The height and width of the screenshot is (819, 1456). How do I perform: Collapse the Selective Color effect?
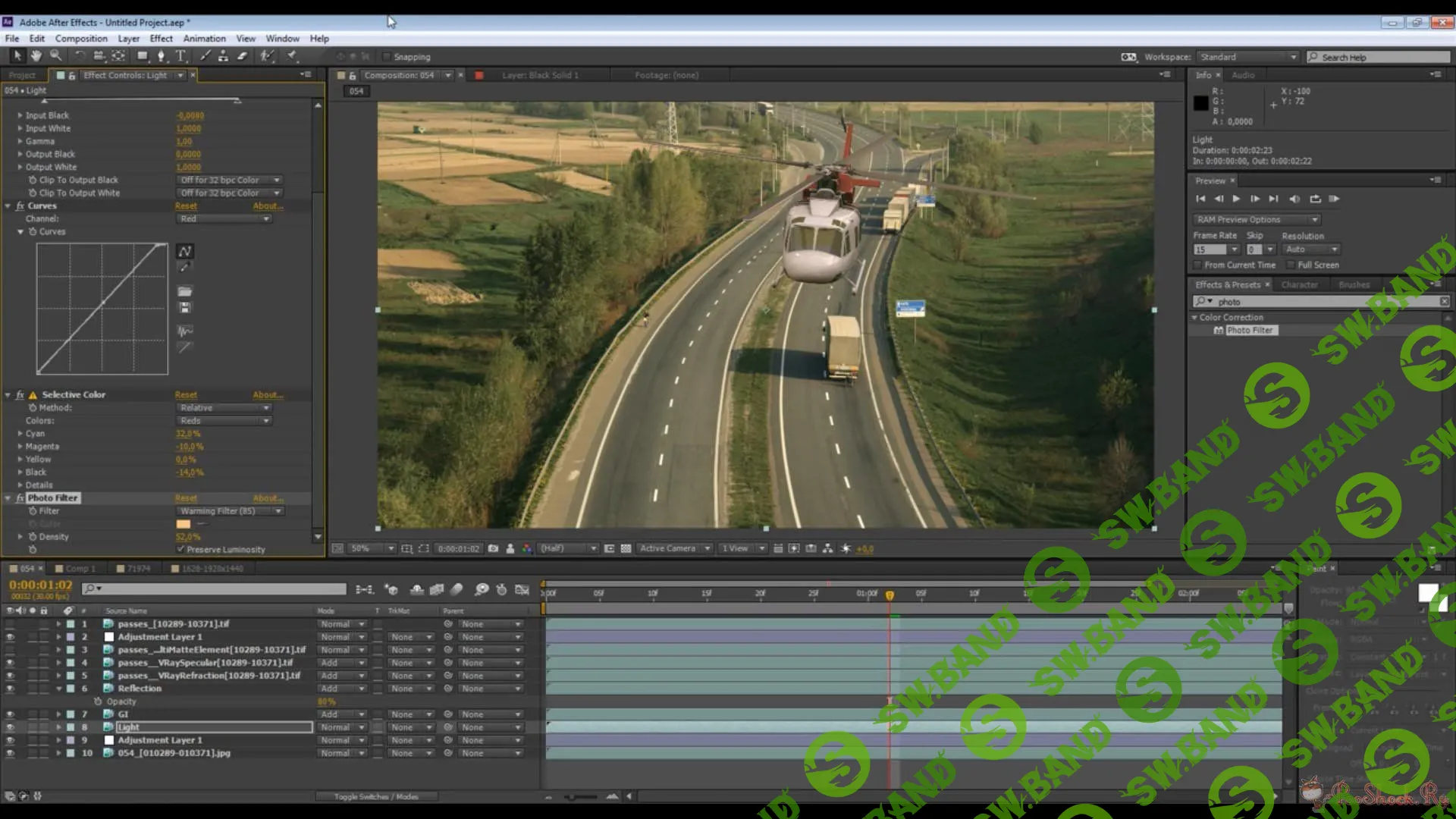point(8,394)
